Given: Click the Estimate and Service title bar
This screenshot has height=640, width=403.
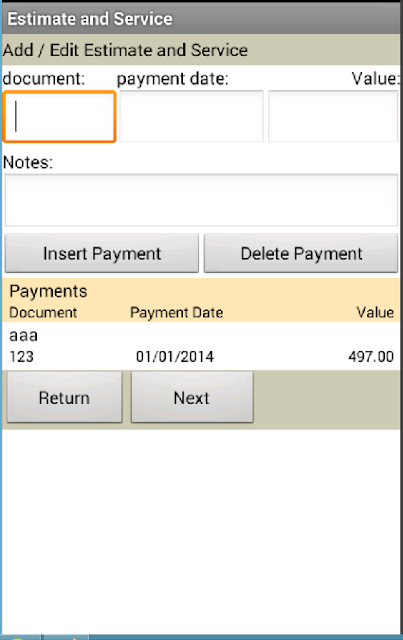Looking at the screenshot, I should pyautogui.click(x=201, y=19).
